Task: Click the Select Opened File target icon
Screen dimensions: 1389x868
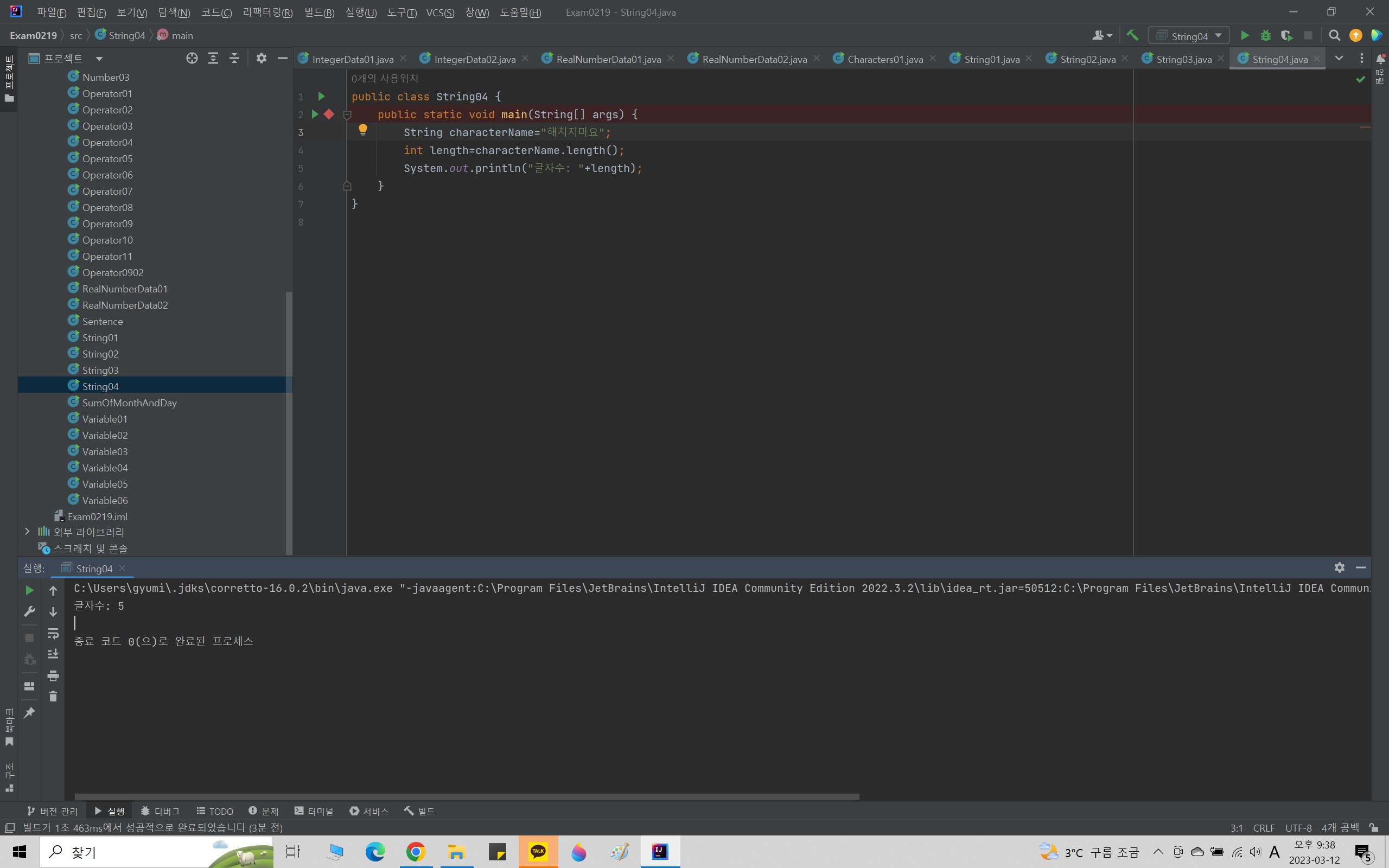Action: pos(192,58)
